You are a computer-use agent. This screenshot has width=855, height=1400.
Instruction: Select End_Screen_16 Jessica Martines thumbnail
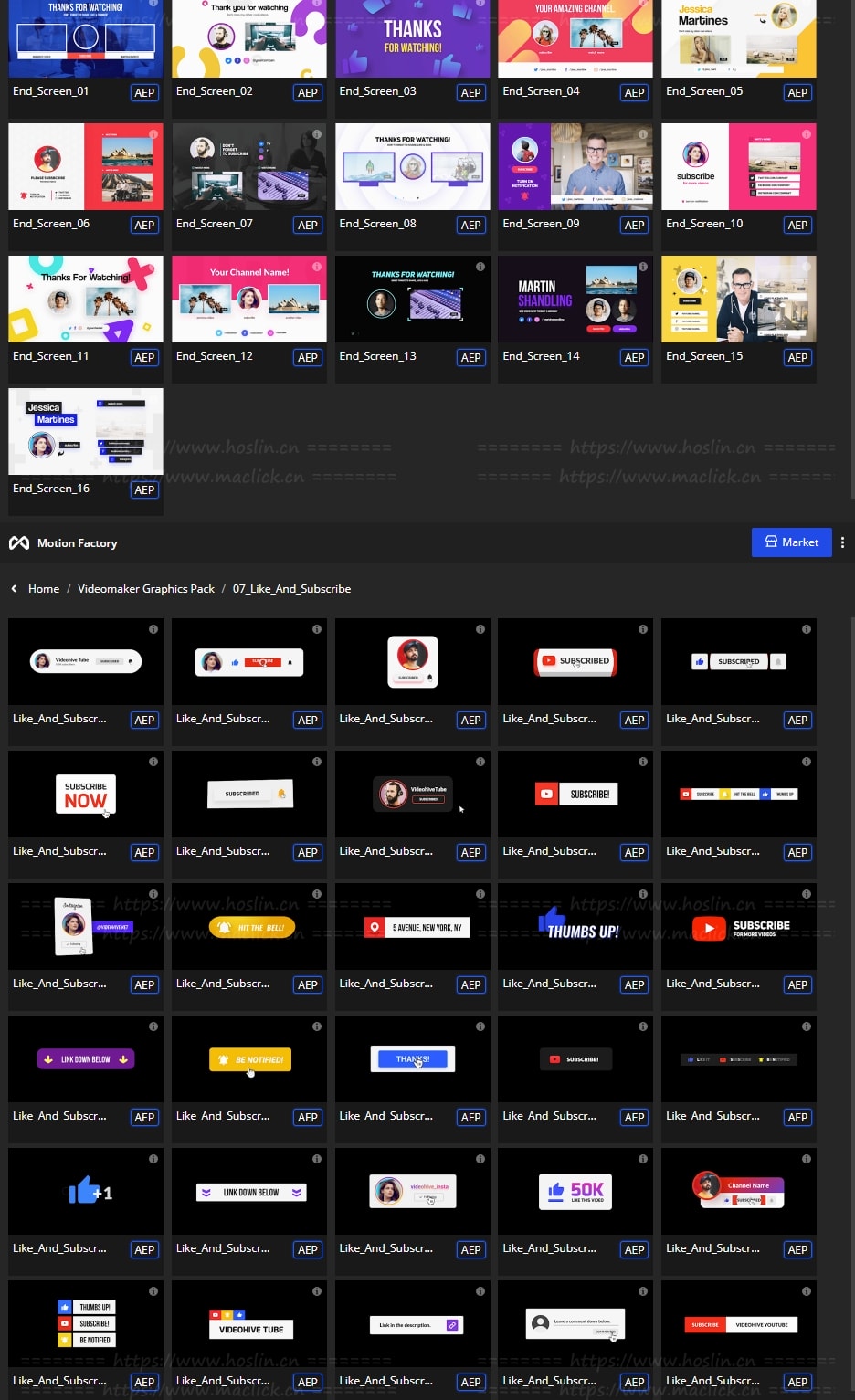tap(86, 431)
